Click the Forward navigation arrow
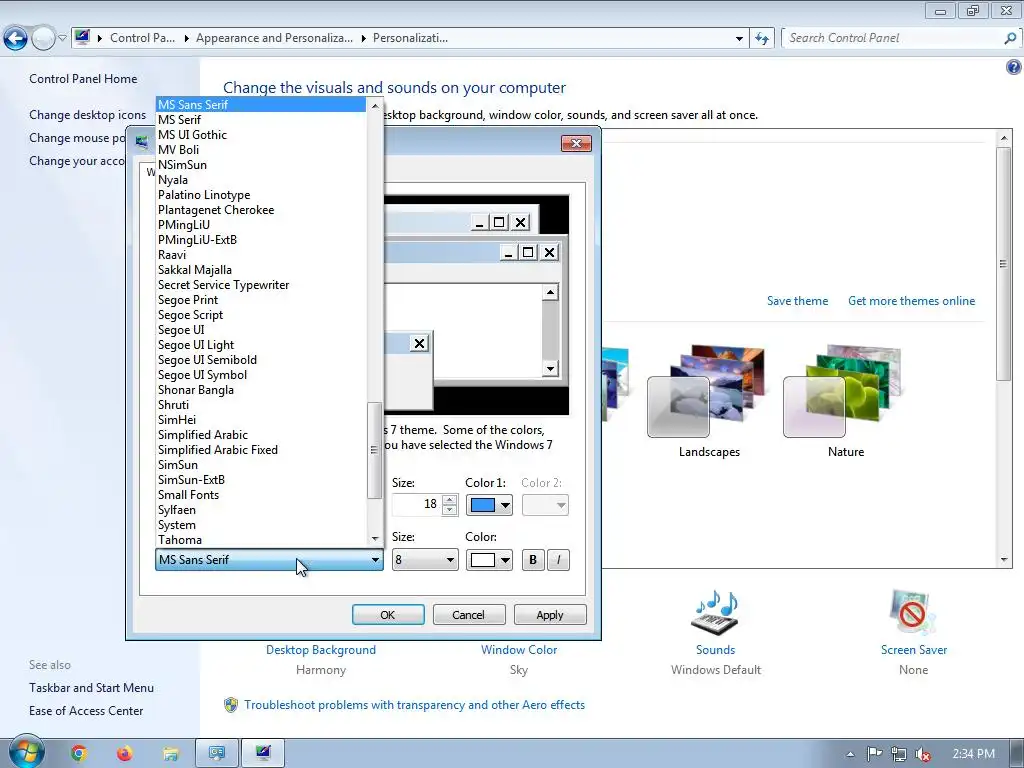Image resolution: width=1024 pixels, height=768 pixels. coord(43,39)
